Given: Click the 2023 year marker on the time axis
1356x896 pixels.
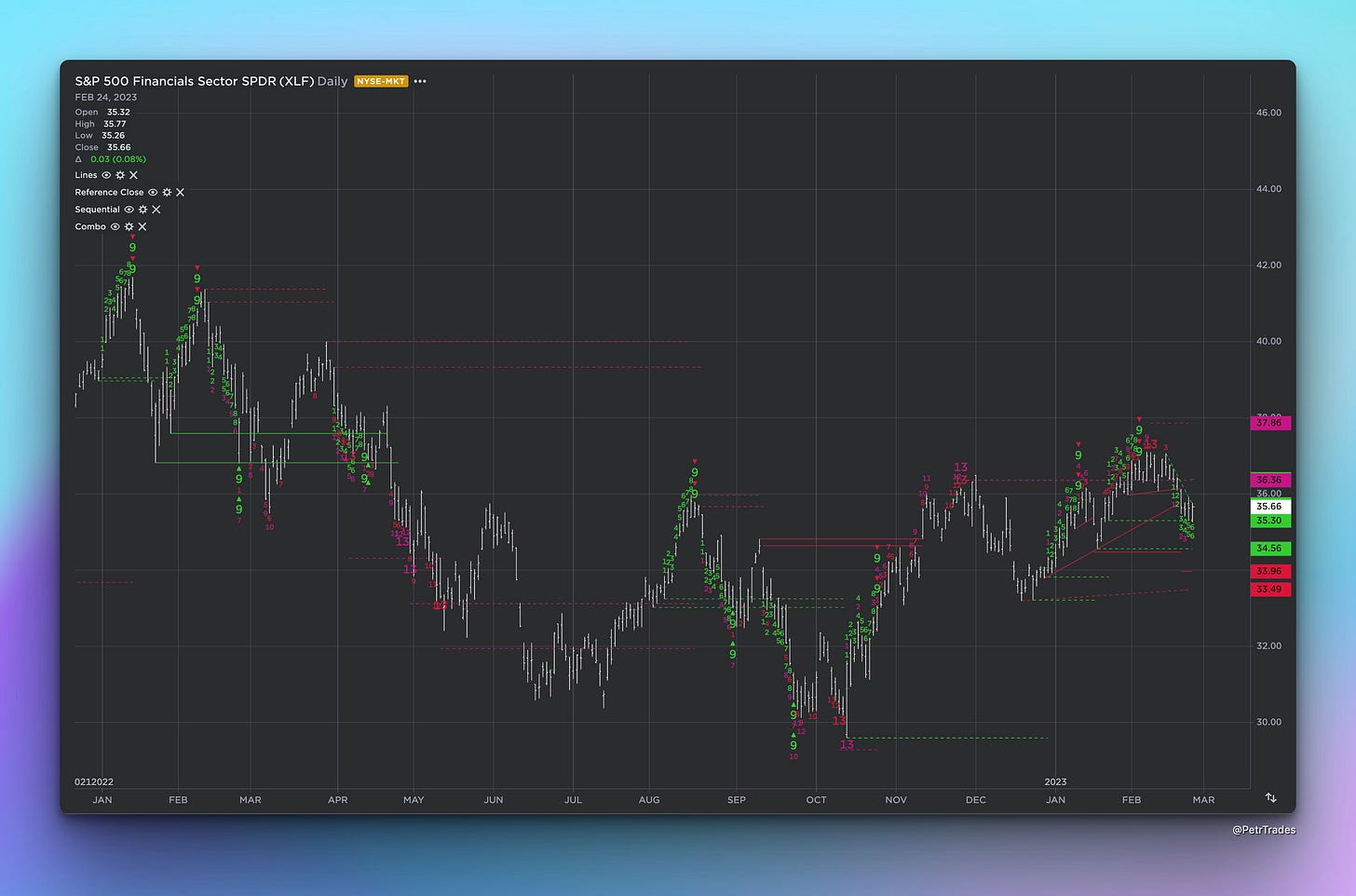Looking at the screenshot, I should [1055, 782].
